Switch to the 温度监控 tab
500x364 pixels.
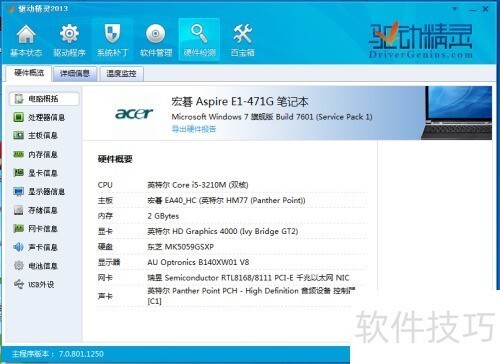click(x=121, y=74)
